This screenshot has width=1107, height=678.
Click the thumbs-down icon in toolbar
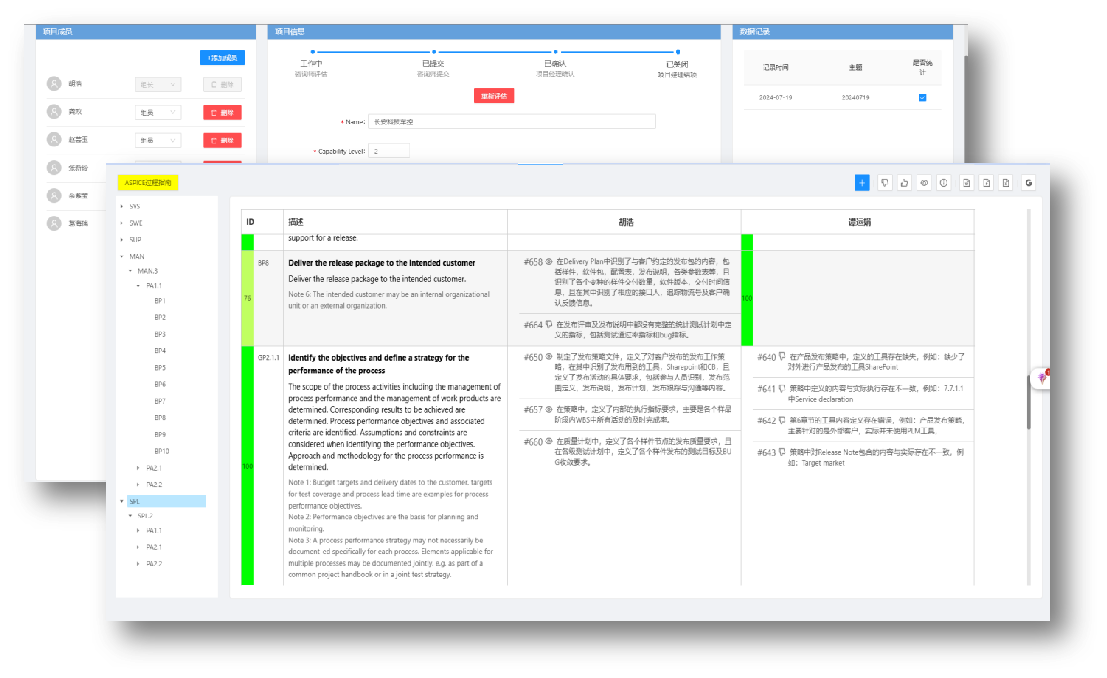pyautogui.click(x=884, y=182)
